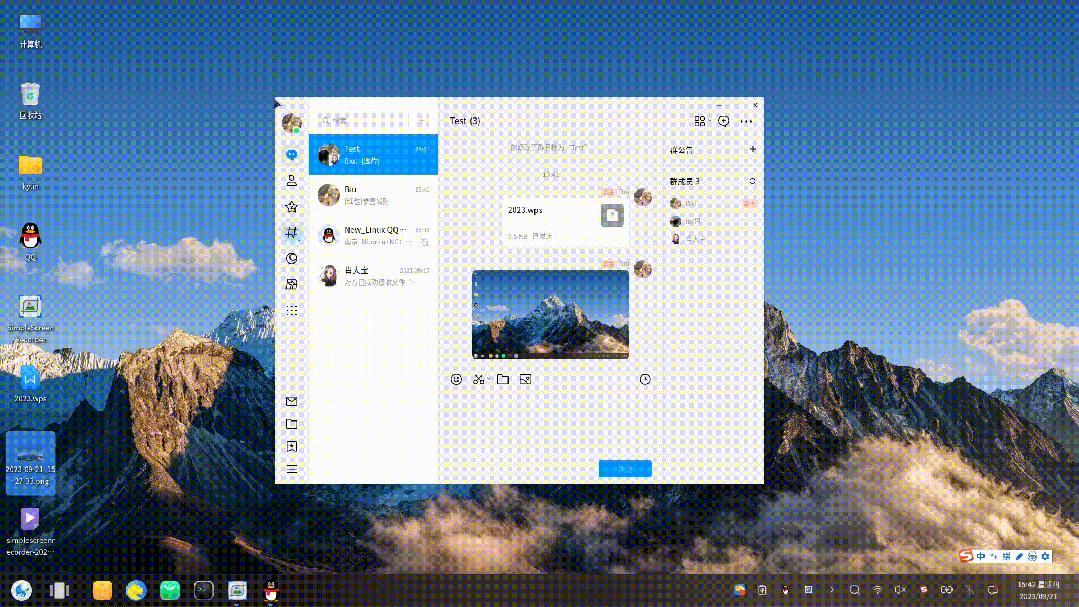Open the files folder icon in sidebar
Screen dimensions: 1079x607
(292, 424)
